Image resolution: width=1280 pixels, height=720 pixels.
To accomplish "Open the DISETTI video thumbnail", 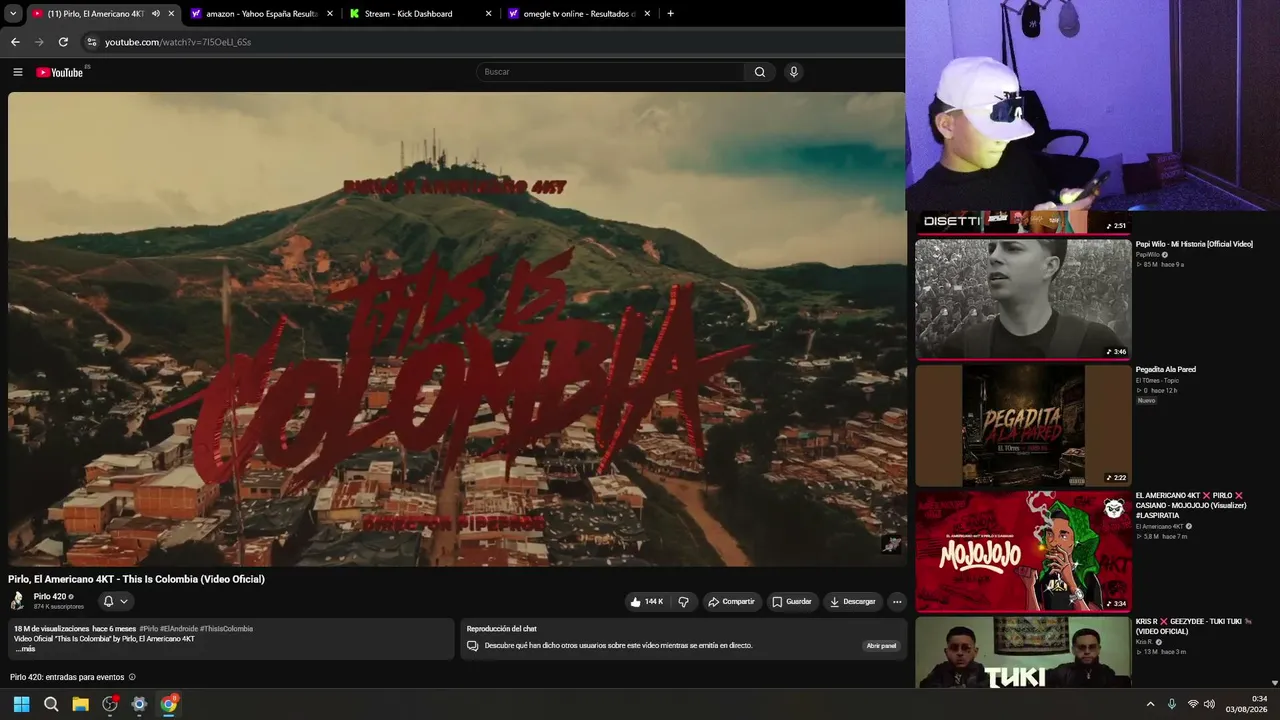I will (1023, 222).
